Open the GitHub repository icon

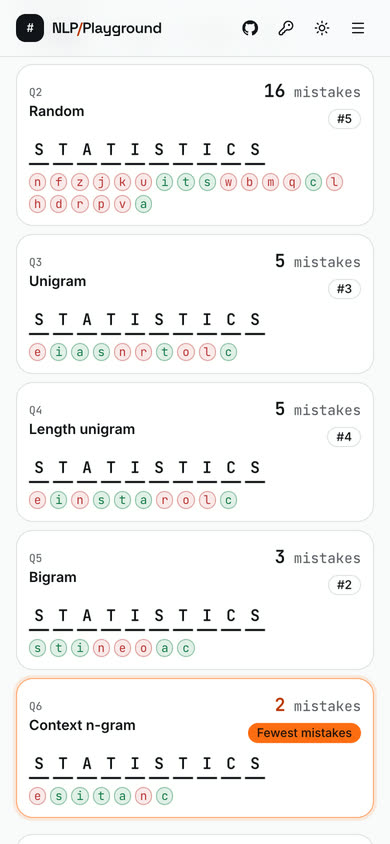point(250,28)
